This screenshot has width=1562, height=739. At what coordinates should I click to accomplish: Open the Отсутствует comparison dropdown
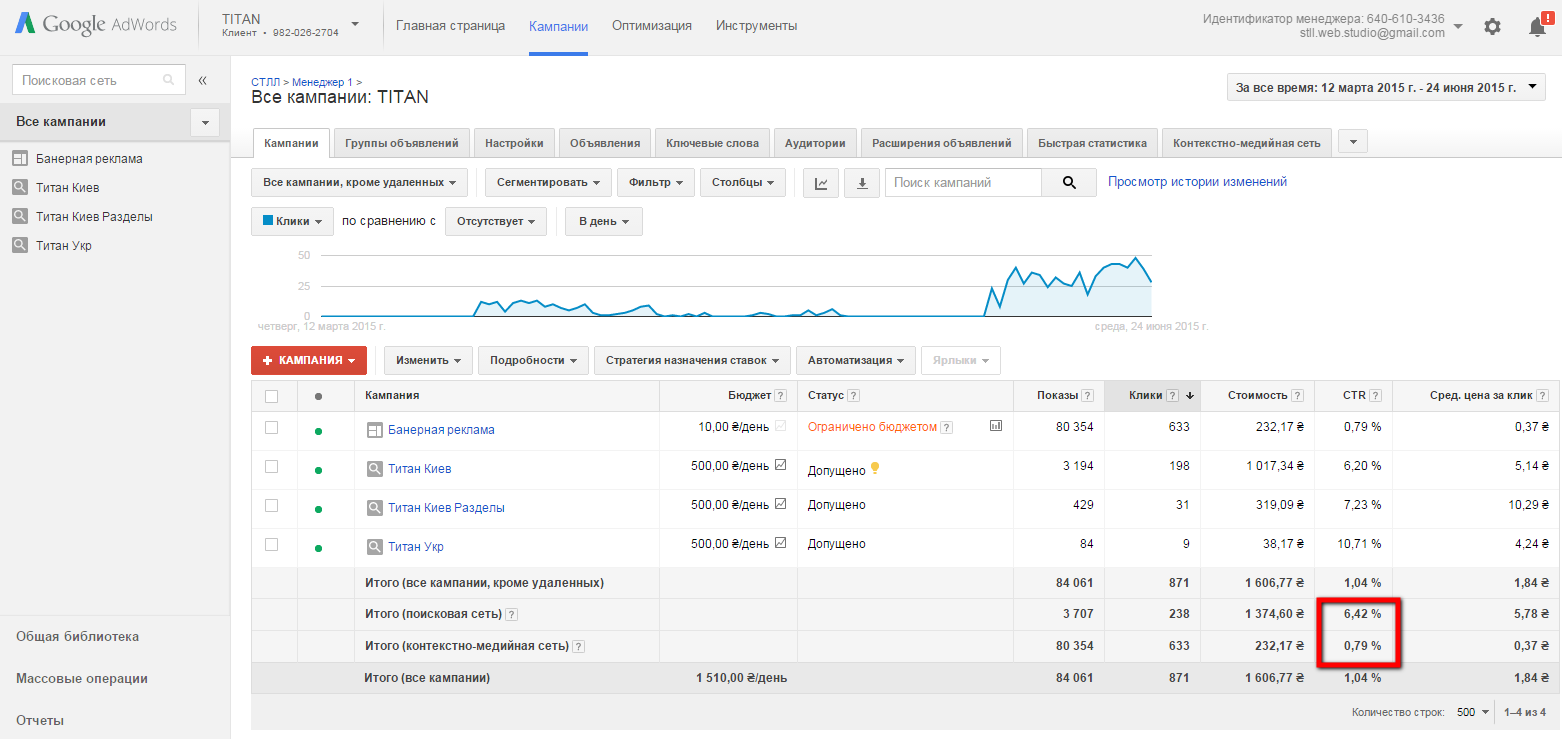coord(496,221)
